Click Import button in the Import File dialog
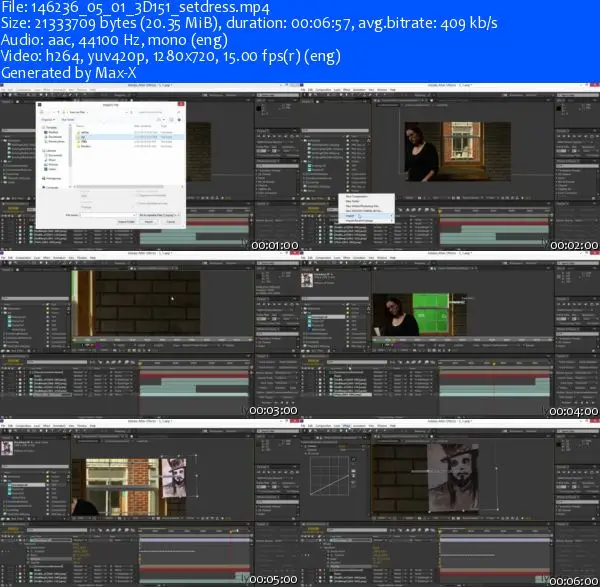Screen dimensions: 600x587 [149, 222]
